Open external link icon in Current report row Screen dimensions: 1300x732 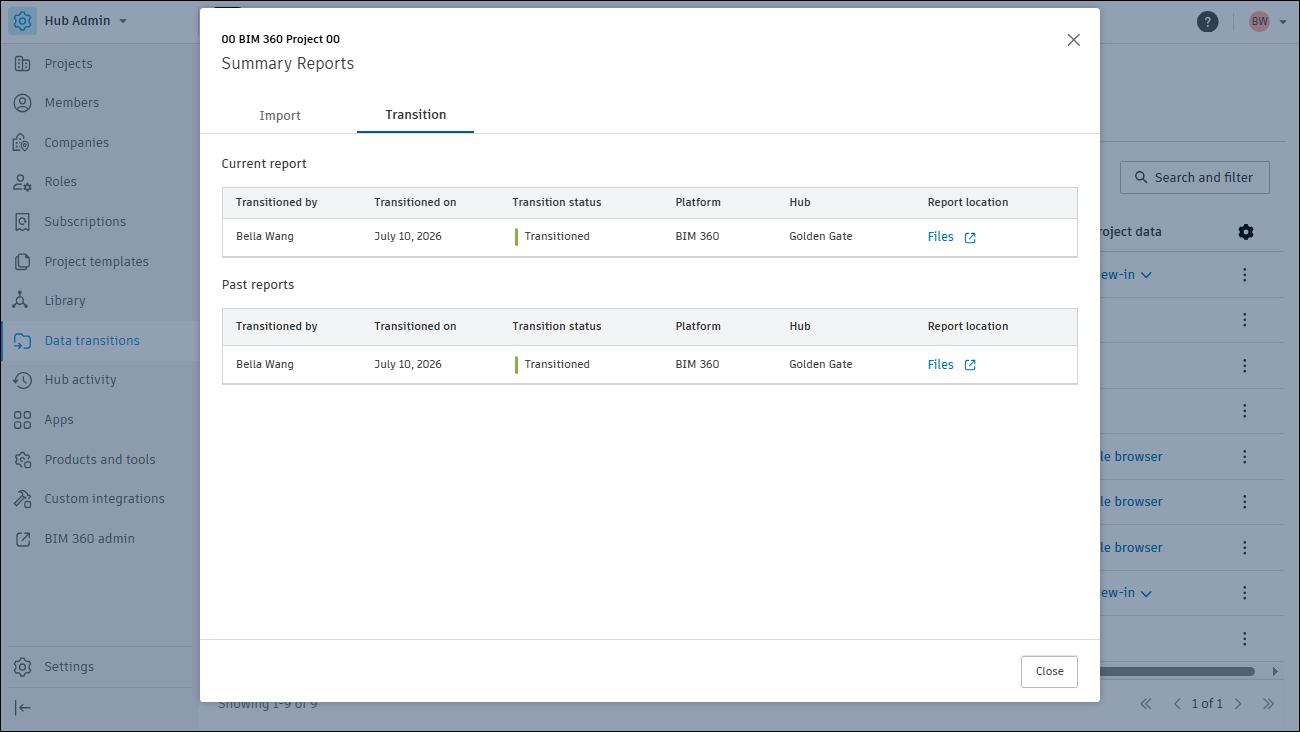pyautogui.click(x=970, y=238)
